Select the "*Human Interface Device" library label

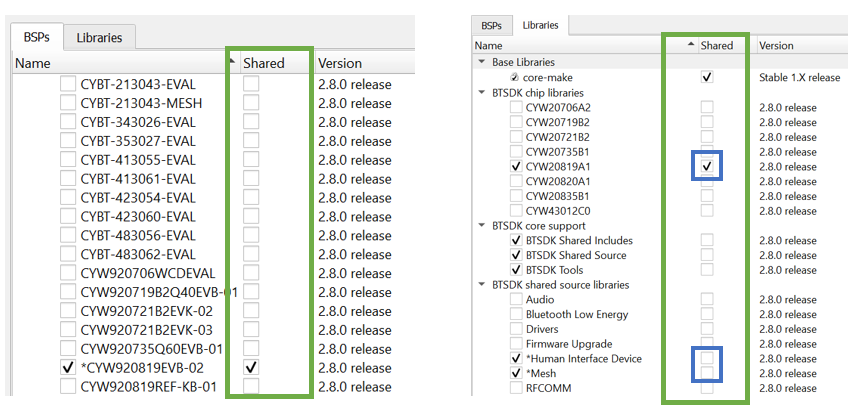[x=583, y=358]
